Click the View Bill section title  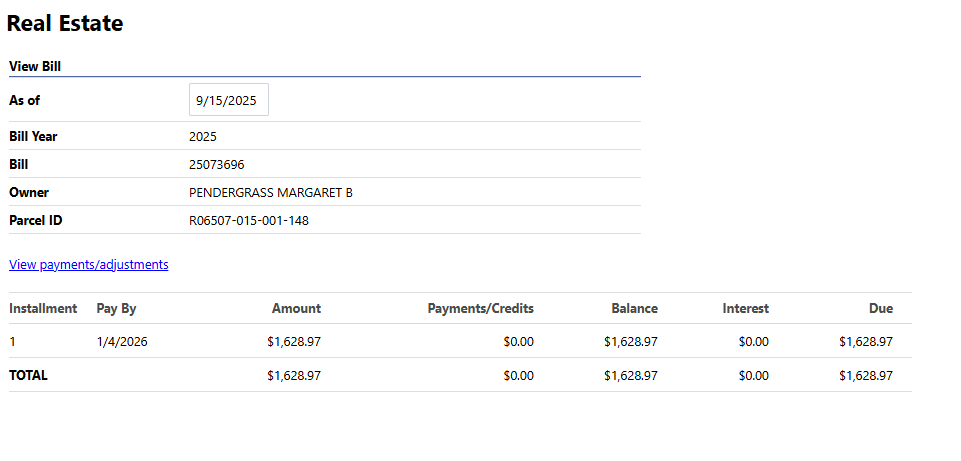[36, 67]
